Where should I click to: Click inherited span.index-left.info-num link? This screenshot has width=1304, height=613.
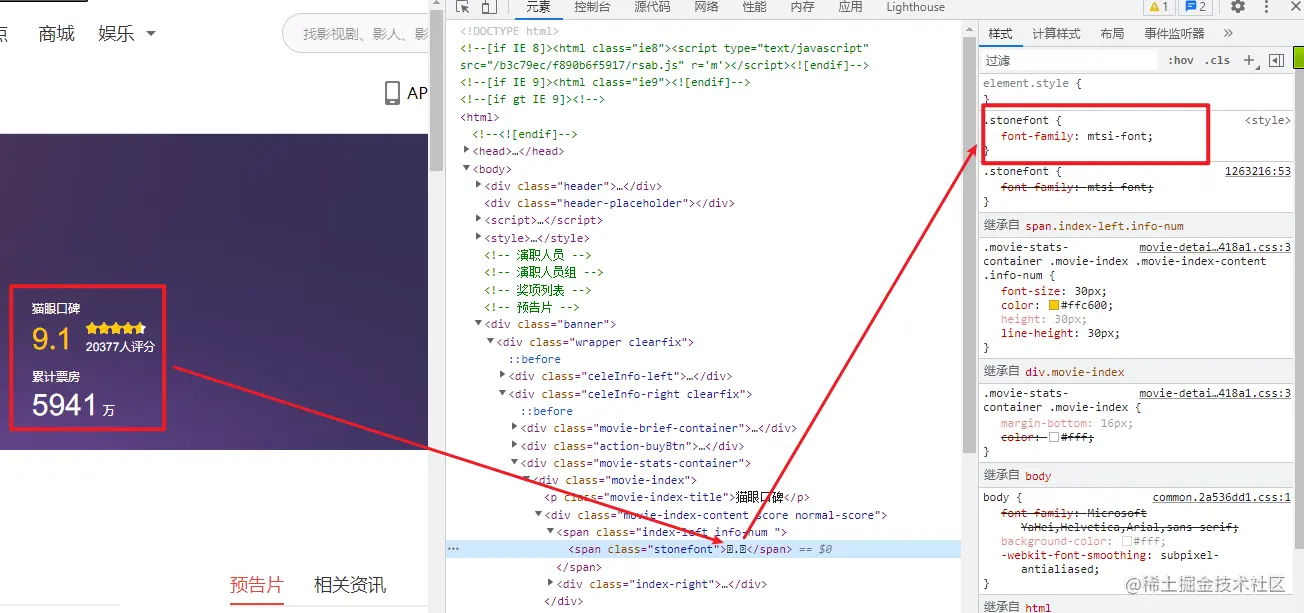coord(1104,226)
